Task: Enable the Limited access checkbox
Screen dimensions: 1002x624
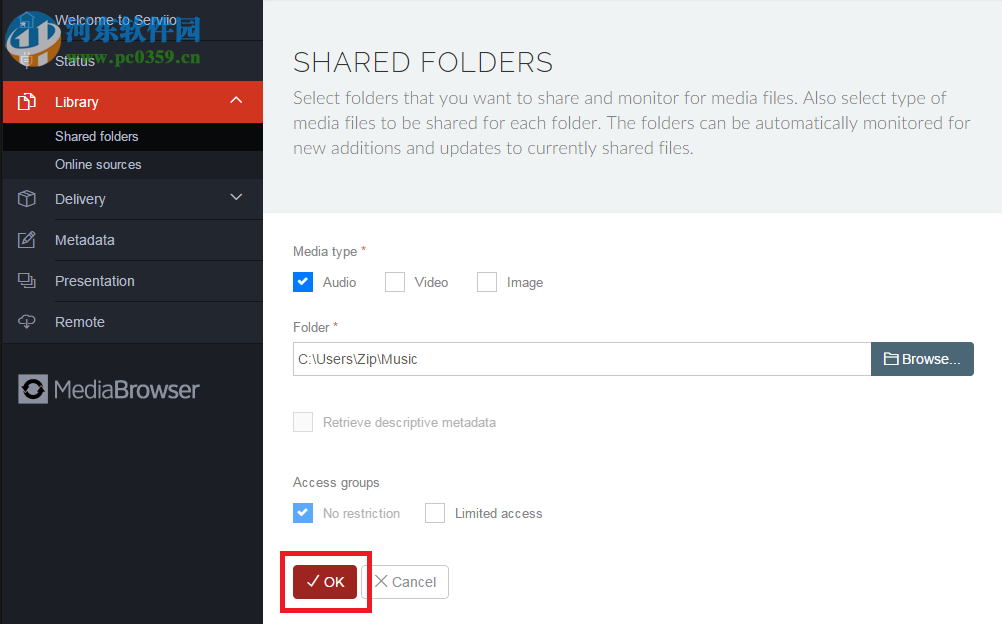Action: (x=435, y=513)
